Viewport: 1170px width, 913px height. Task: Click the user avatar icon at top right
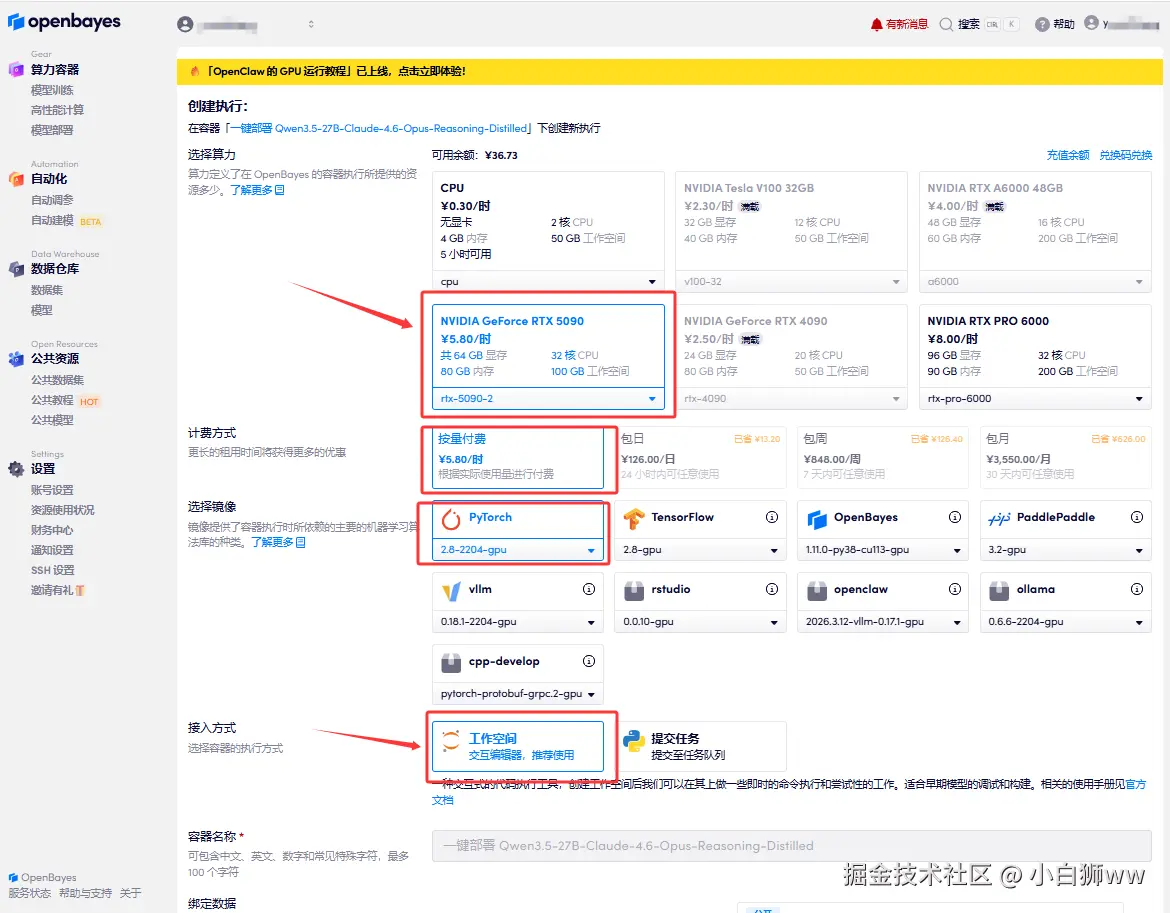click(1091, 23)
